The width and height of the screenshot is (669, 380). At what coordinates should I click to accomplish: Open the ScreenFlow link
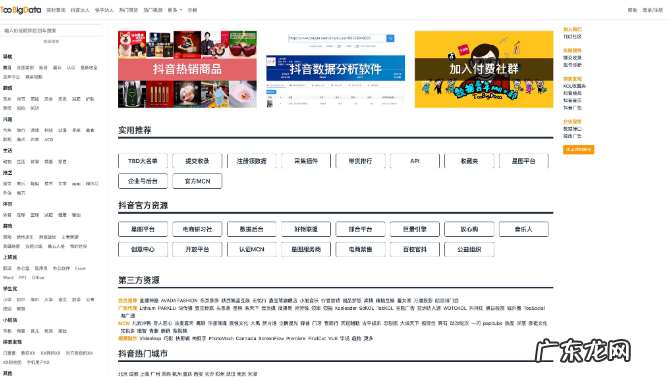271,338
